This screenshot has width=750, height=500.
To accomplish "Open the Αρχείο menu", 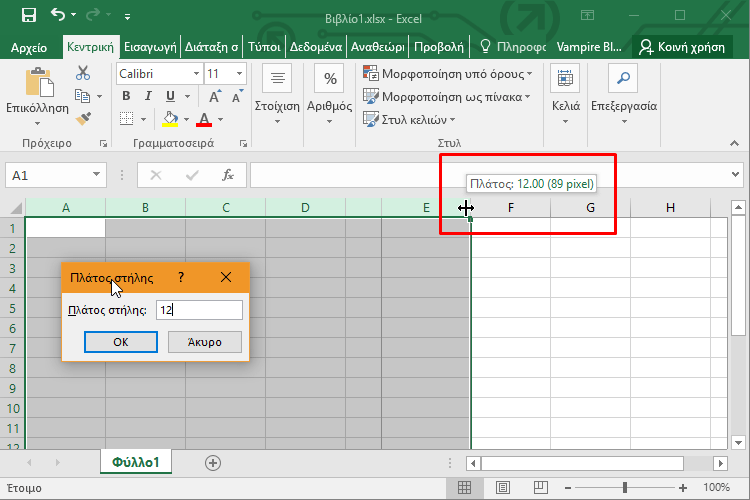I will [x=29, y=47].
